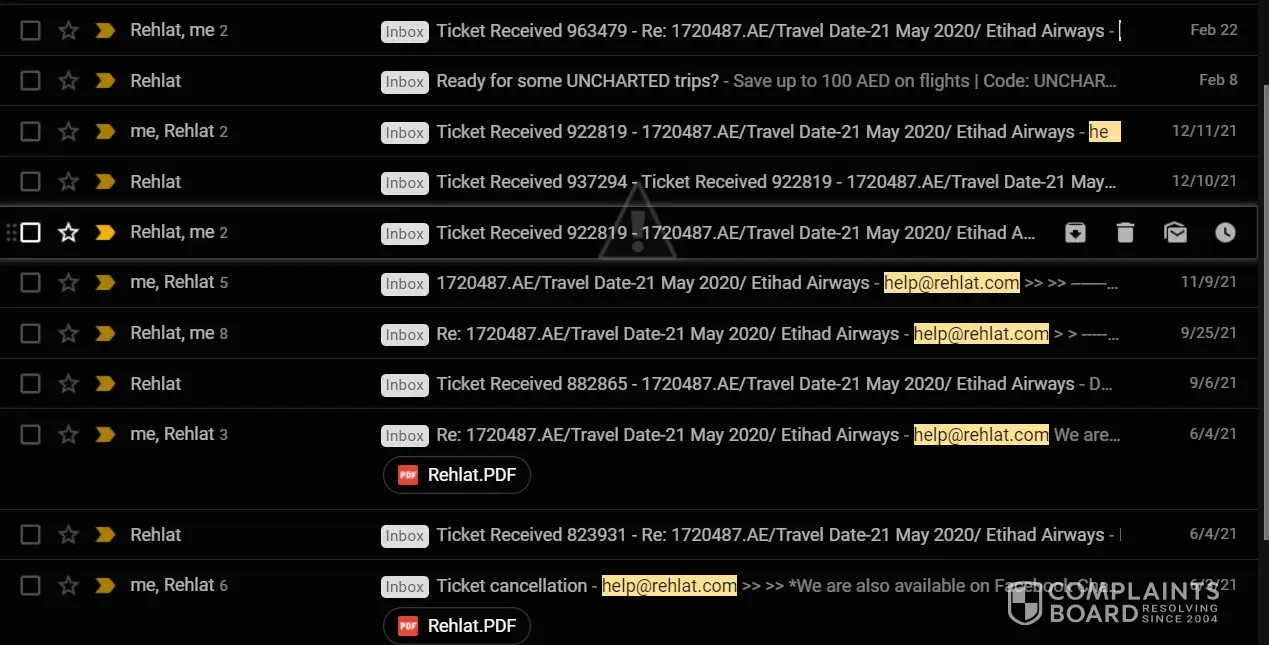Select checkbox of the 9/25/21 email thread
Screen dimensions: 1269x645
click(x=31, y=333)
